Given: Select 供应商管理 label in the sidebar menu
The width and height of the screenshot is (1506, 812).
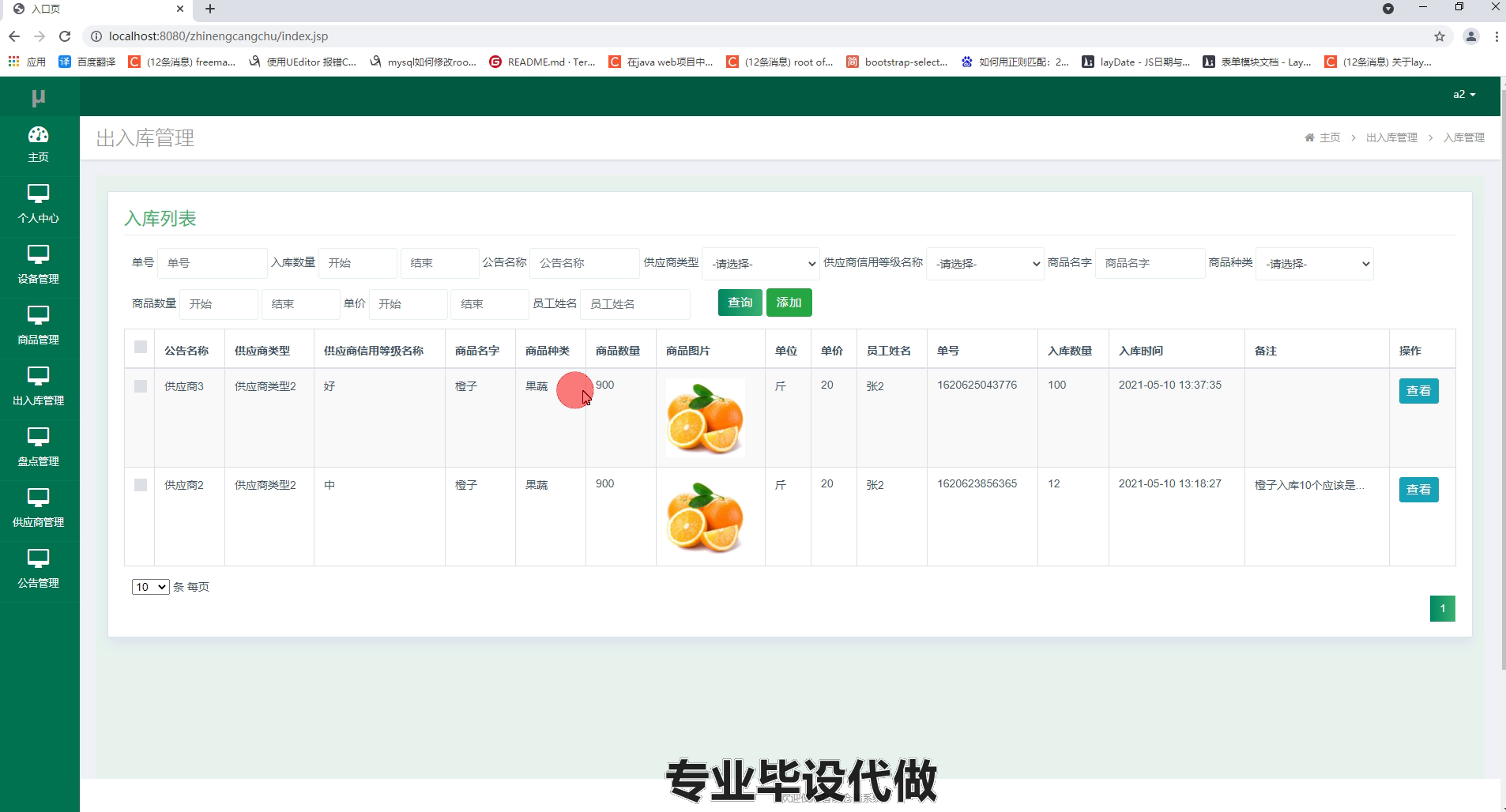Looking at the screenshot, I should (x=38, y=522).
